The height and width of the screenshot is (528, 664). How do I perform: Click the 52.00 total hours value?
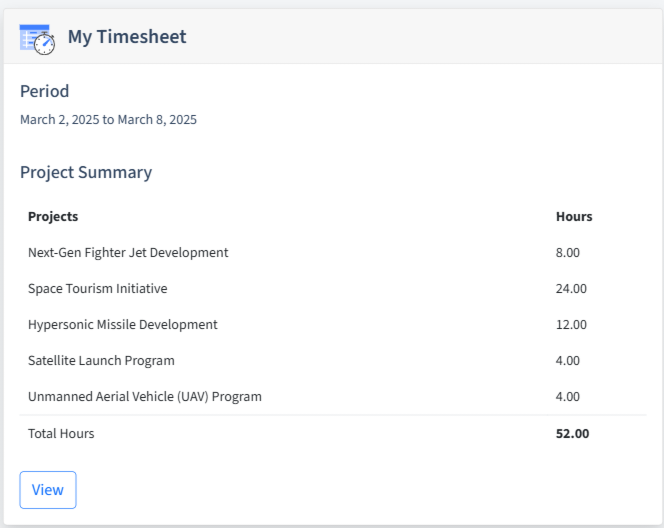(x=573, y=434)
